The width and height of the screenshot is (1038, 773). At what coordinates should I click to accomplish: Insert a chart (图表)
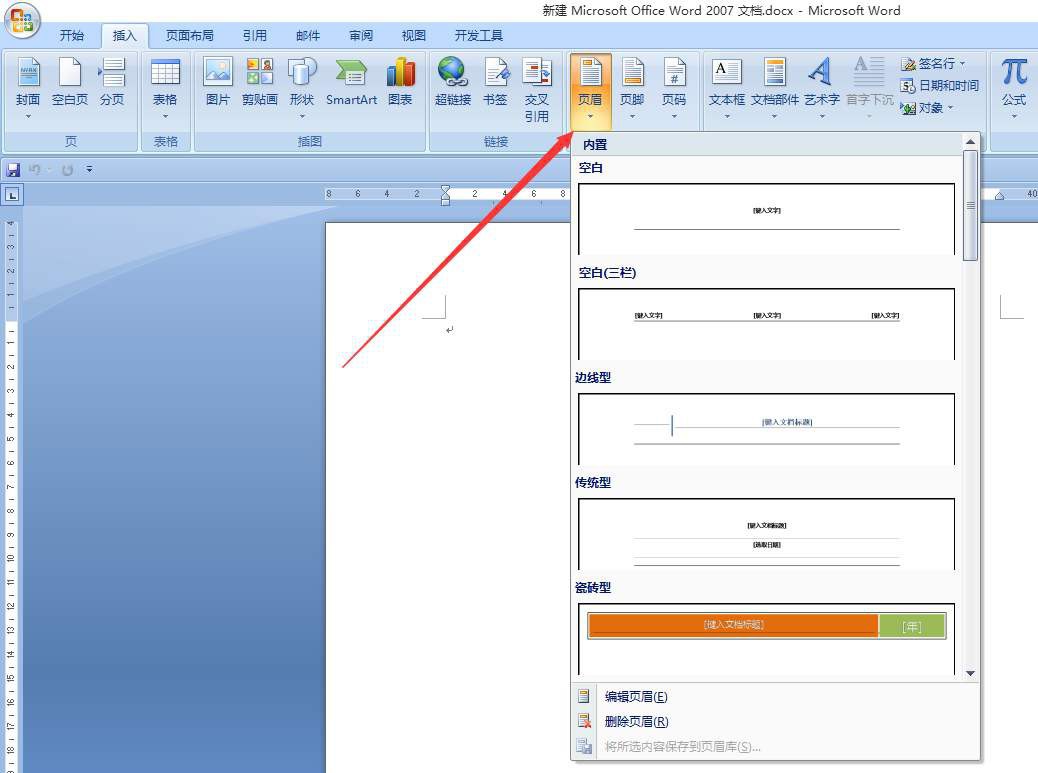click(x=401, y=83)
